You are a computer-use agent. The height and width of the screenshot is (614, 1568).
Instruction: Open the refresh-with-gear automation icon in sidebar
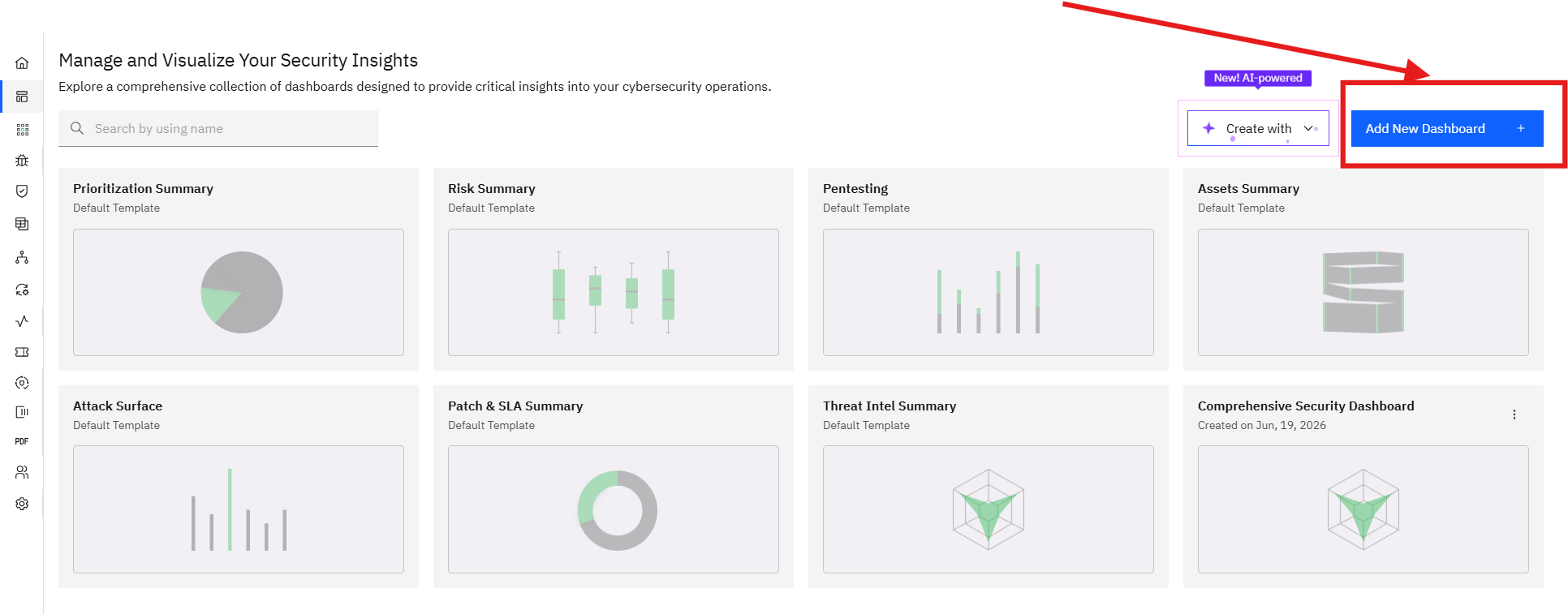click(22, 290)
